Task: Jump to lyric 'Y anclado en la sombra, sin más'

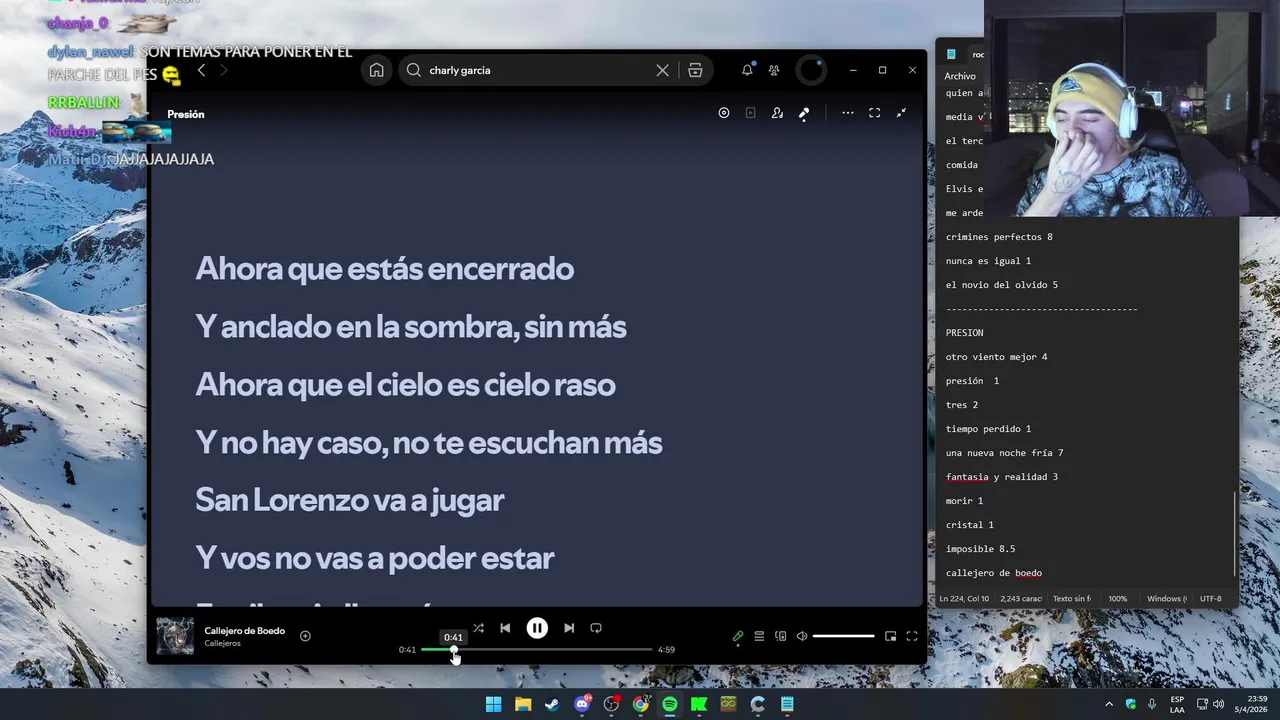Action: (x=411, y=326)
